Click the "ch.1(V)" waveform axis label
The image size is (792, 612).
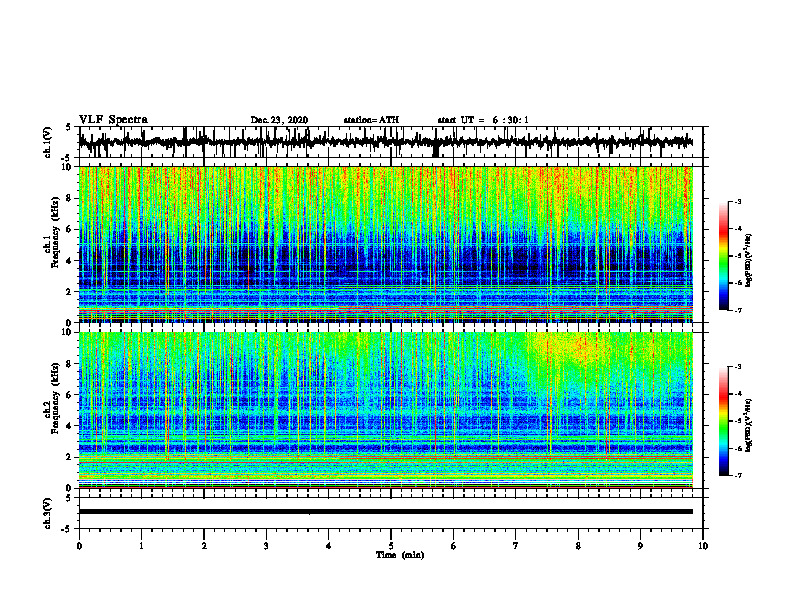click(48, 142)
